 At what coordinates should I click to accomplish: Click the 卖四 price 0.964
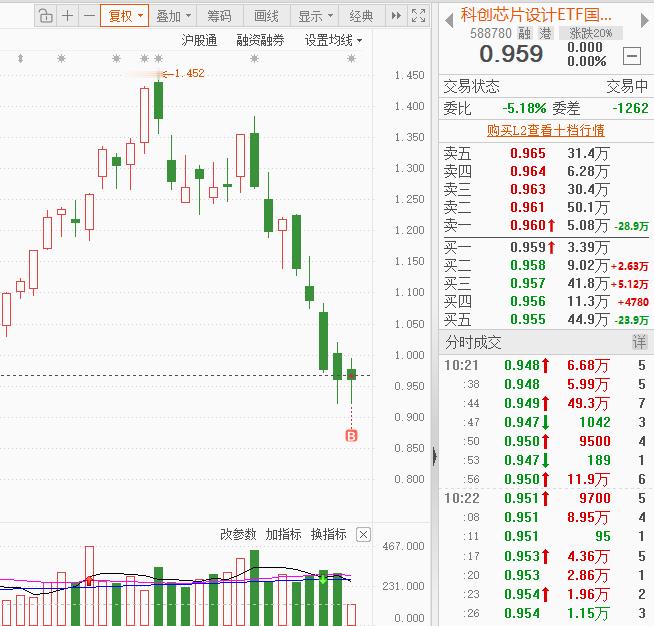(x=528, y=171)
